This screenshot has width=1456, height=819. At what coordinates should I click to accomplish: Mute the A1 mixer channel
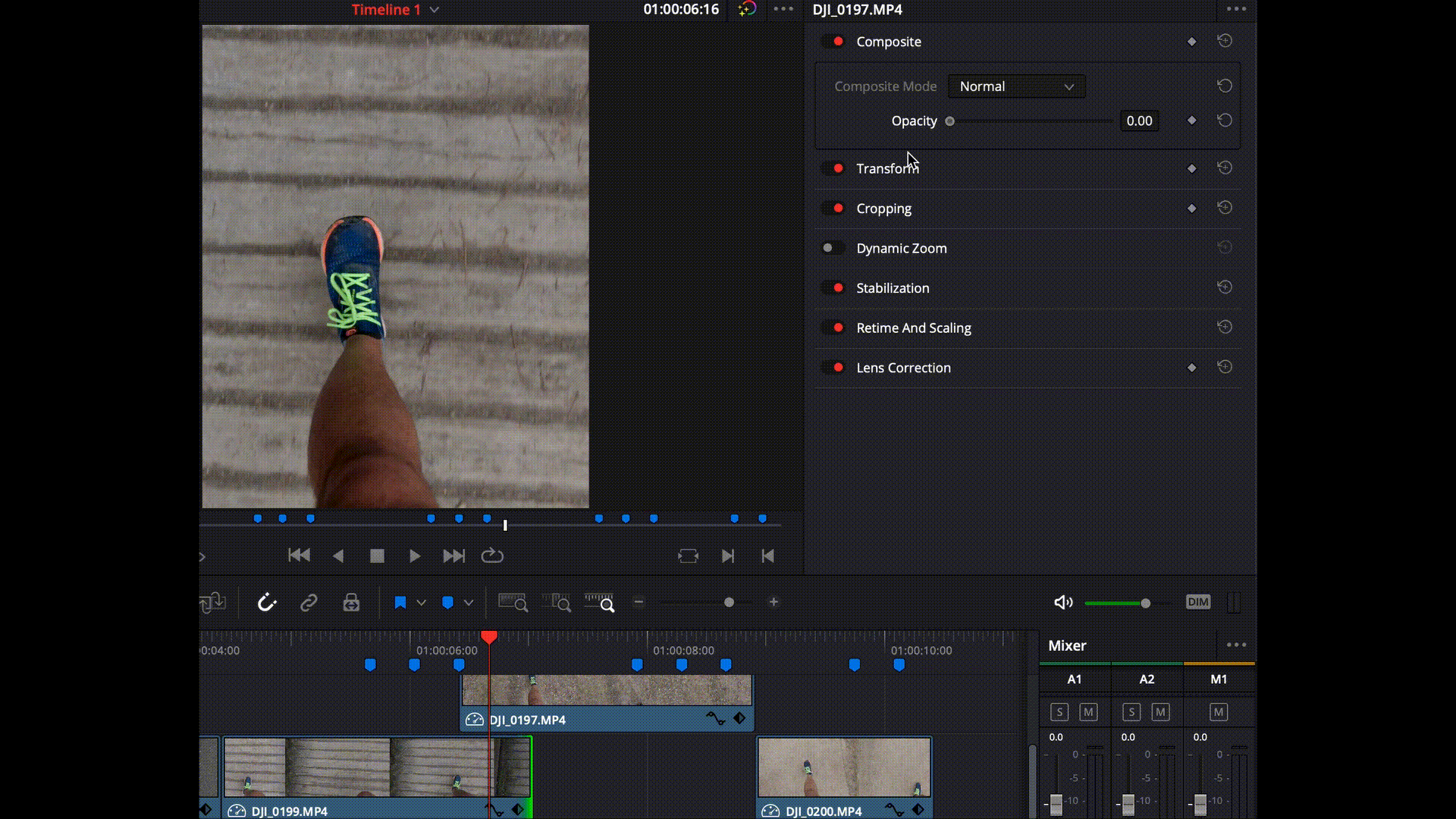point(1088,712)
